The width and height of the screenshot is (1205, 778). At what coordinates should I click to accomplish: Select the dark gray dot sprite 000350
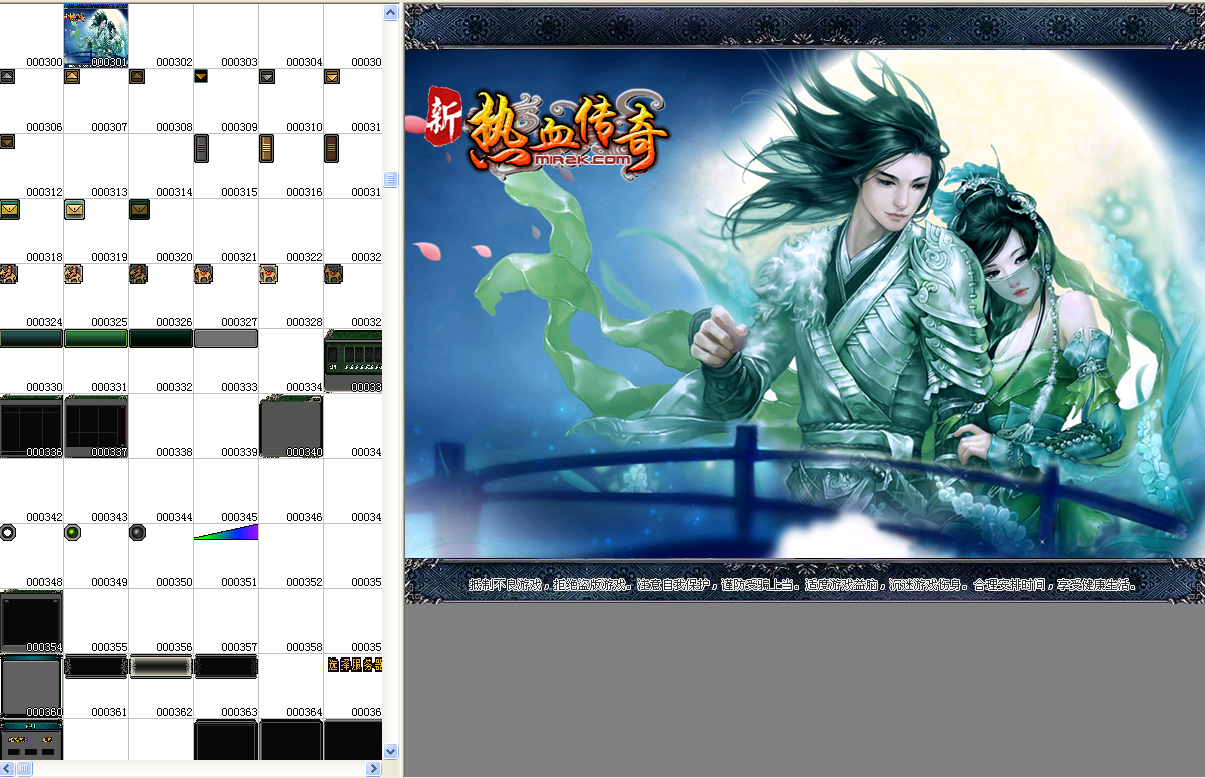click(137, 532)
